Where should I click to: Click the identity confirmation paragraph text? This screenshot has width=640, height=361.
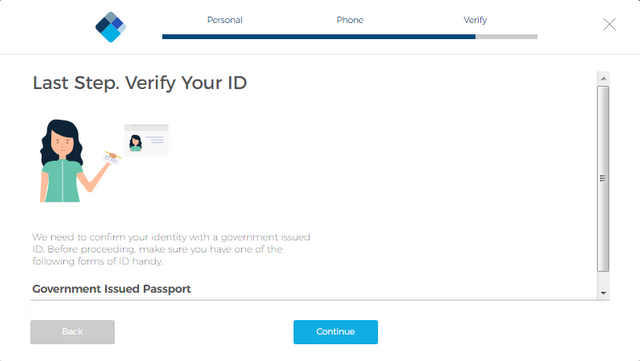click(171, 250)
